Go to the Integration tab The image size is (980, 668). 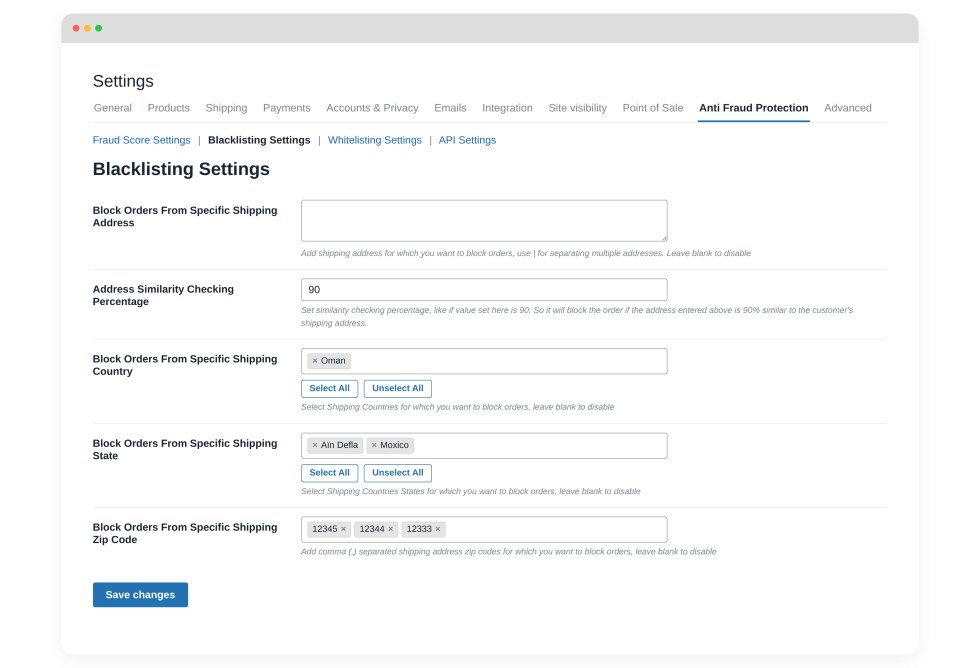click(508, 108)
